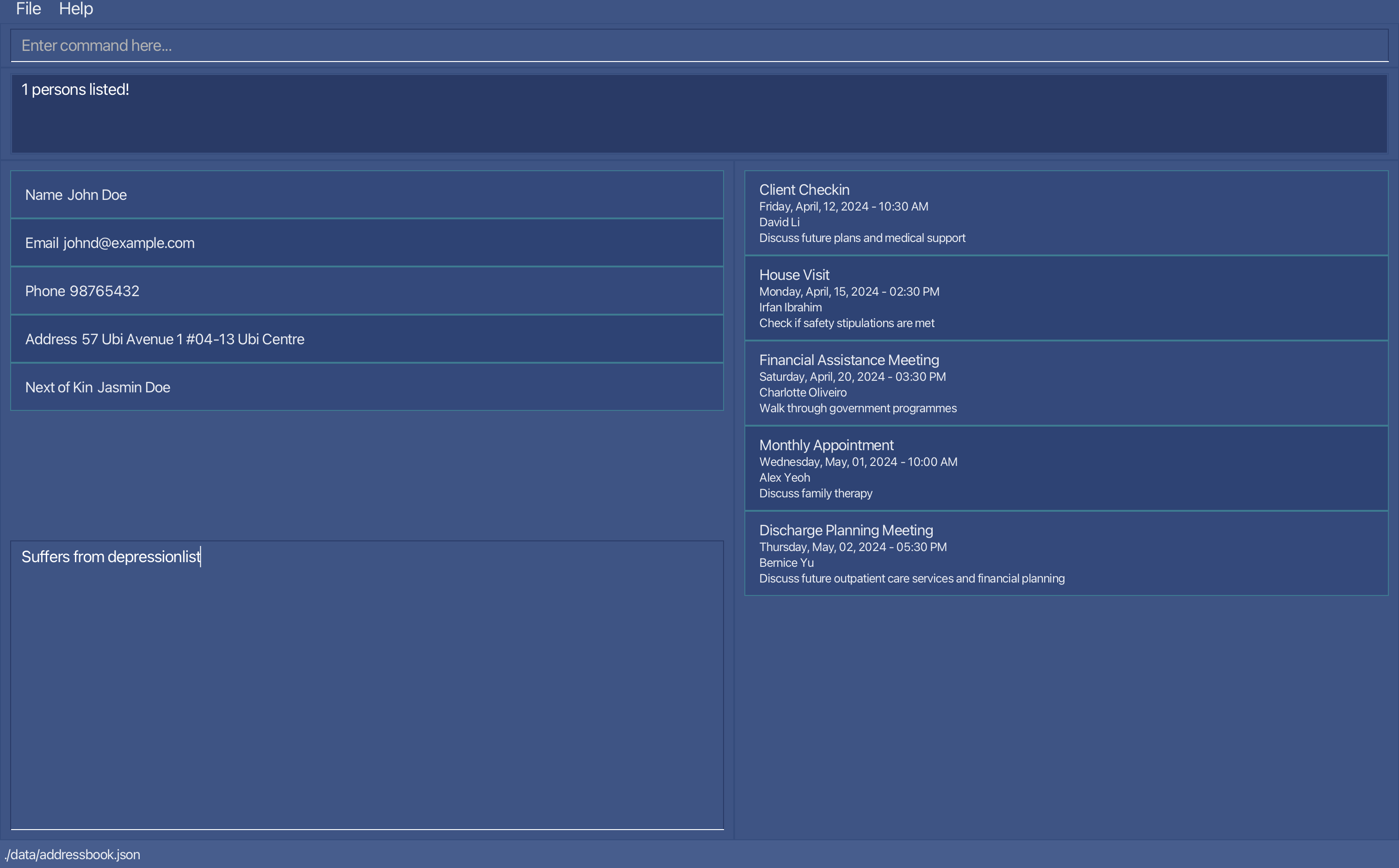Click the addressbook.json status bar path

click(72, 854)
